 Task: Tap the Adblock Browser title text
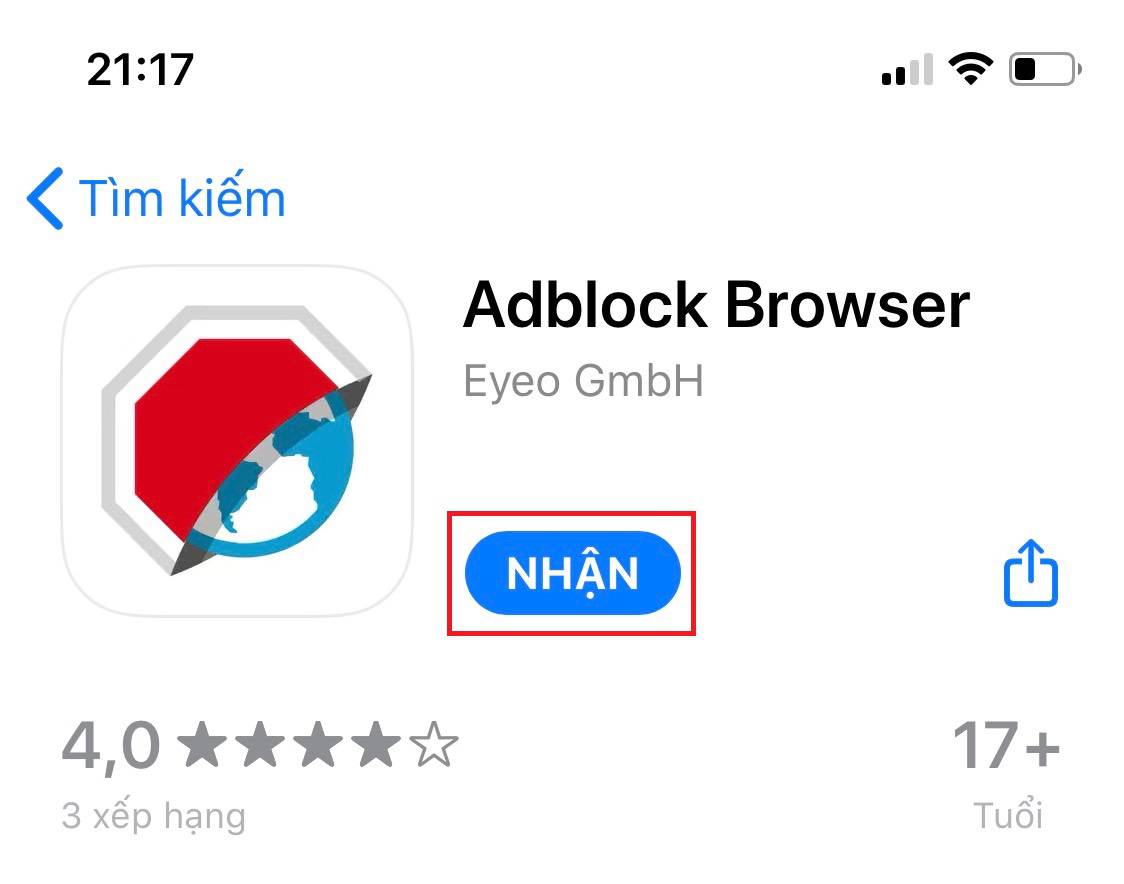(x=716, y=305)
